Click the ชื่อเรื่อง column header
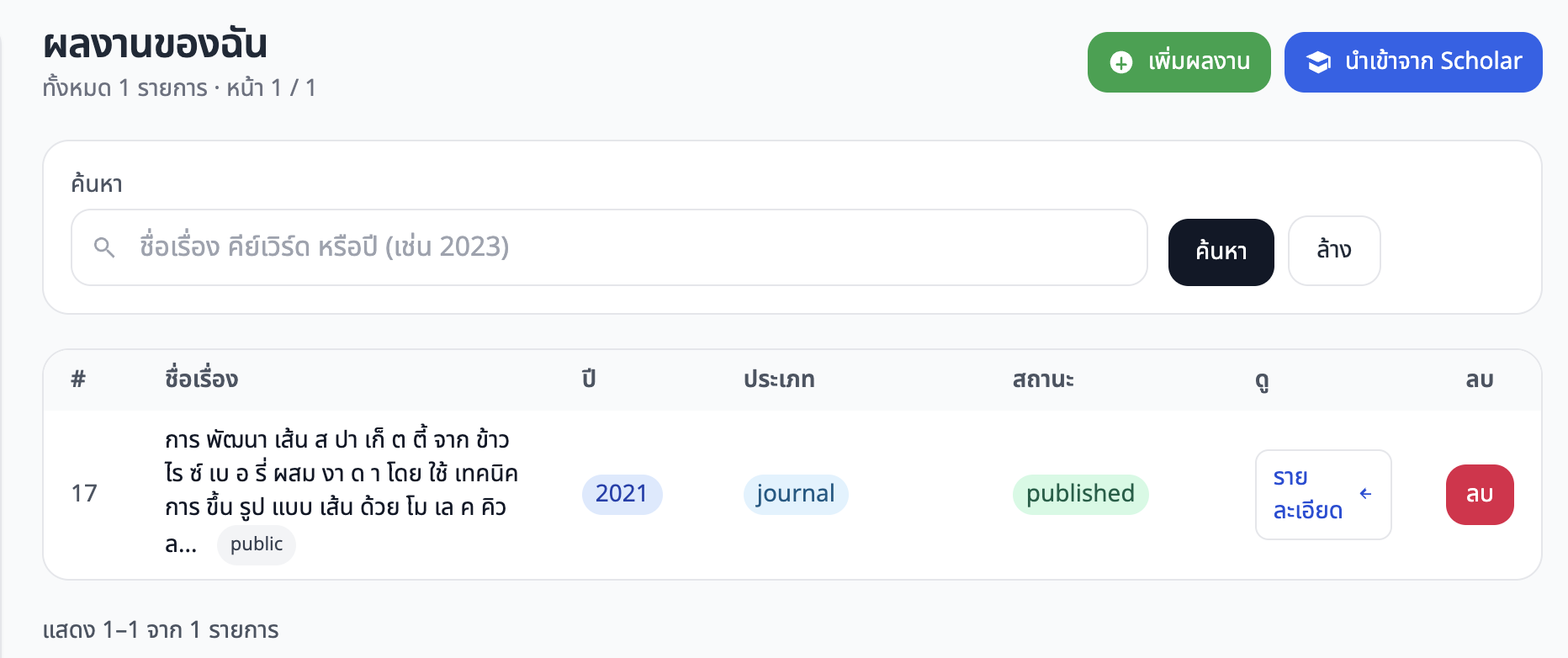The height and width of the screenshot is (658, 1568). (202, 379)
